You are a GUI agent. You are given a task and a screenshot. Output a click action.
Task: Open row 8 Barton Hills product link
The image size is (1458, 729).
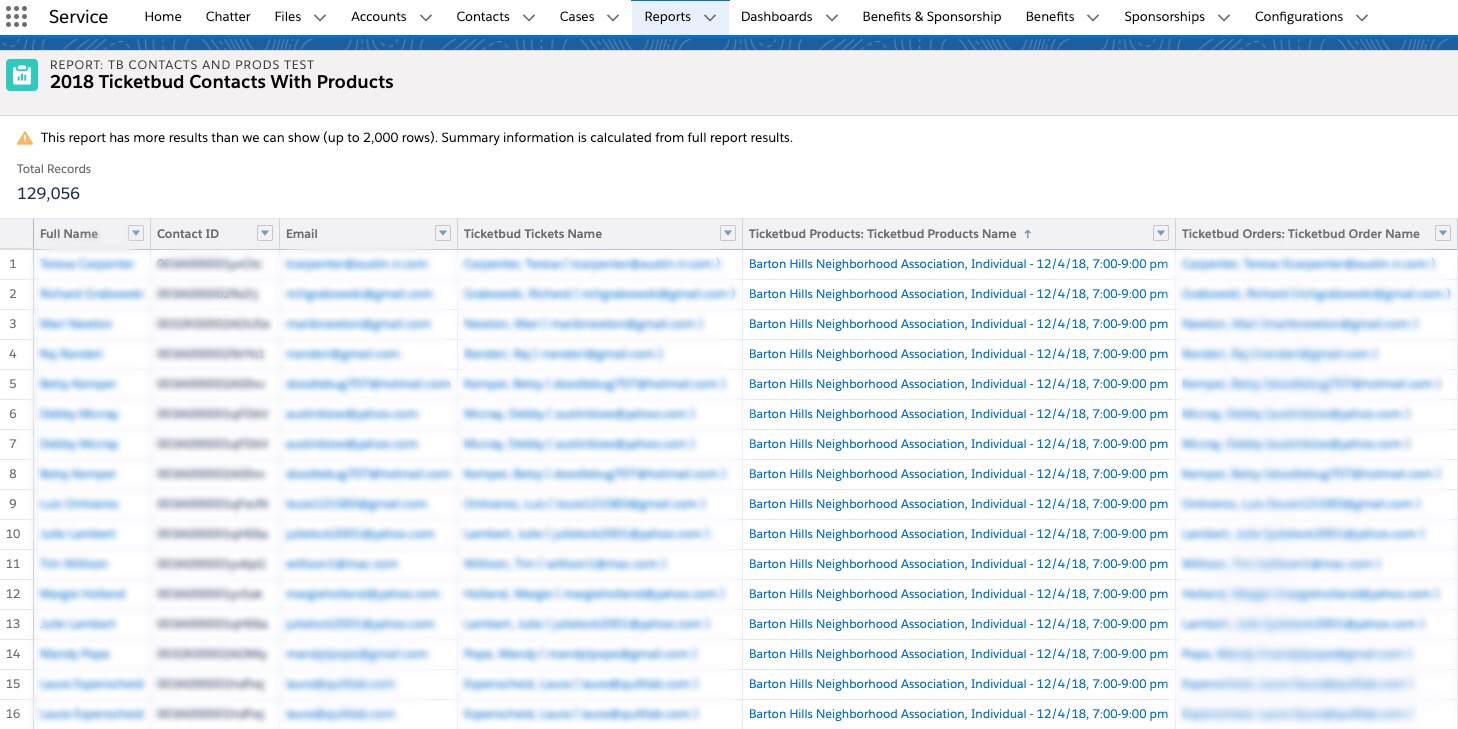point(958,474)
